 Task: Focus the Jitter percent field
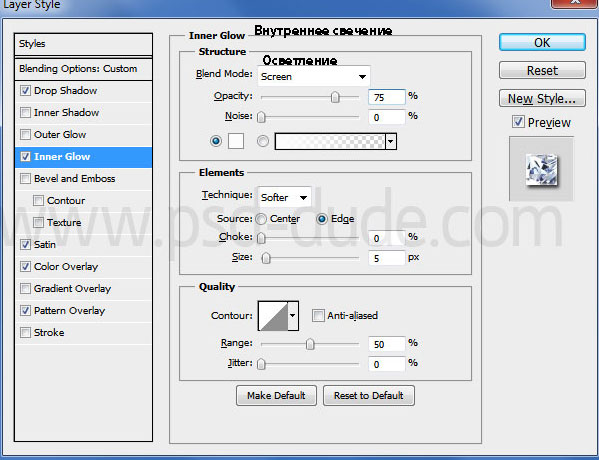pyautogui.click(x=387, y=364)
